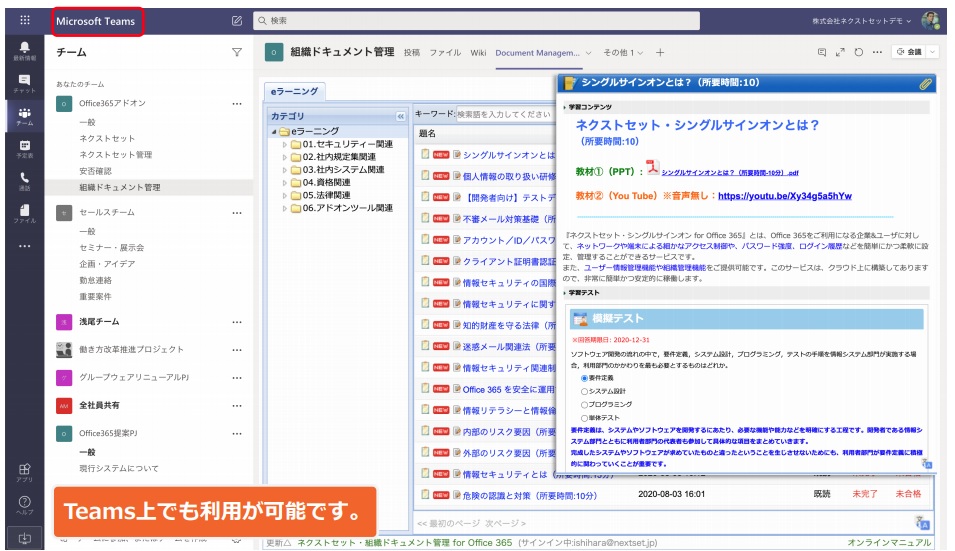Click the paperclip attachment icon in popup
Screen dimensions: 955x551
(x=925, y=84)
